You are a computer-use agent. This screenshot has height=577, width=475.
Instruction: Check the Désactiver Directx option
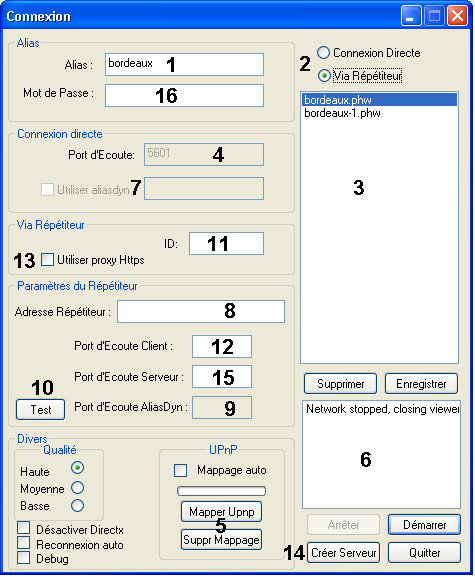tap(24, 528)
